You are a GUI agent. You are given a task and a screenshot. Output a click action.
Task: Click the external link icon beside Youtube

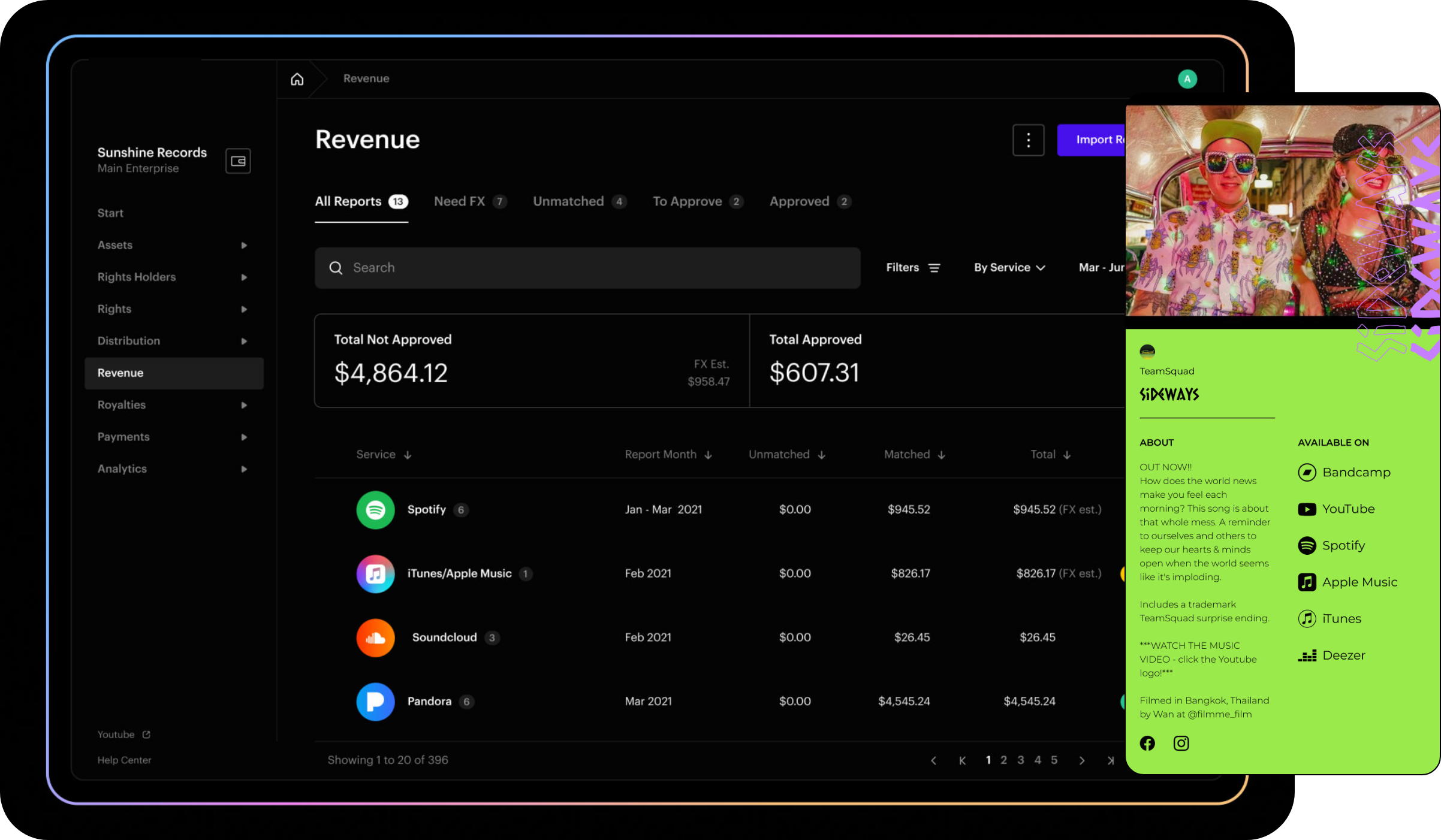pos(146,735)
